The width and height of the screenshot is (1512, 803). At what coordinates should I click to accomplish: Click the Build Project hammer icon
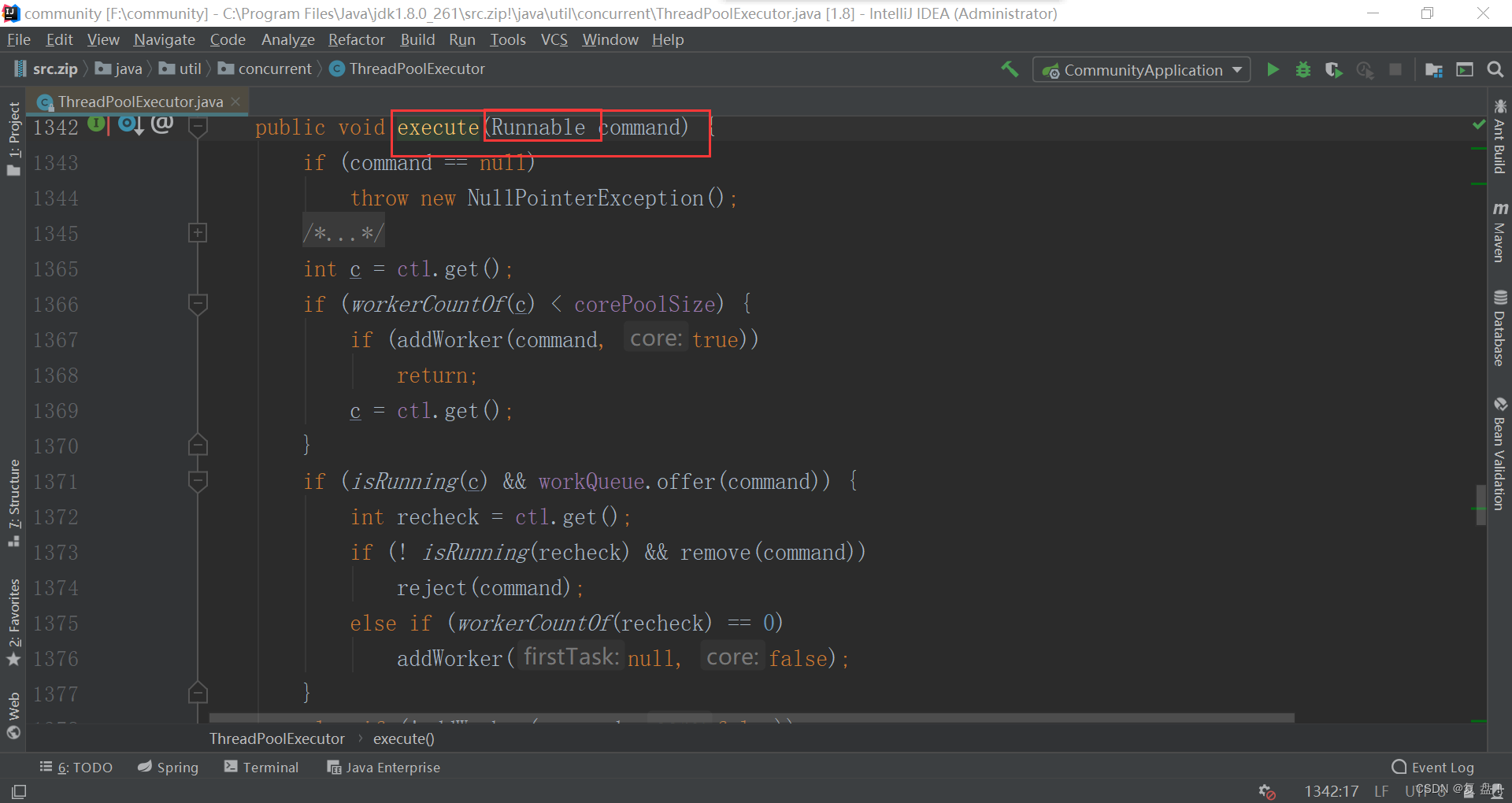tap(1010, 69)
